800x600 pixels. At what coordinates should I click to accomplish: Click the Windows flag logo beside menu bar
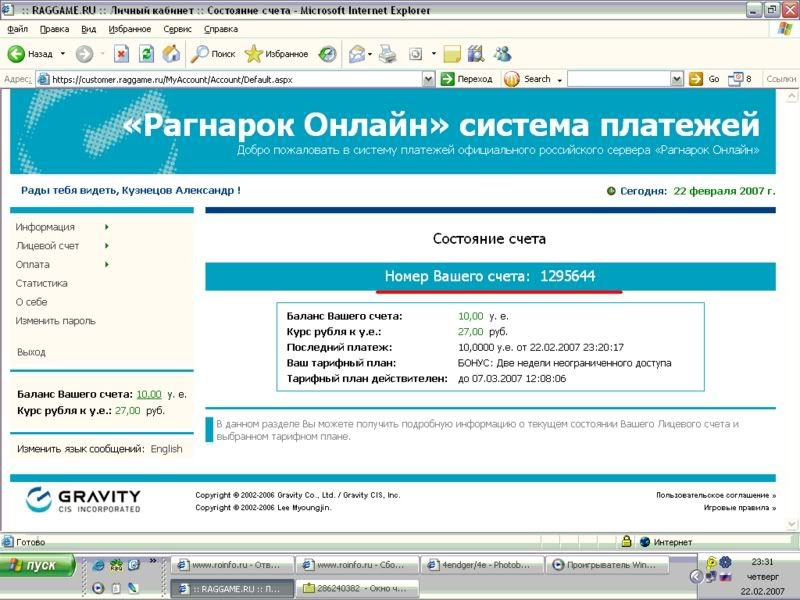785,29
